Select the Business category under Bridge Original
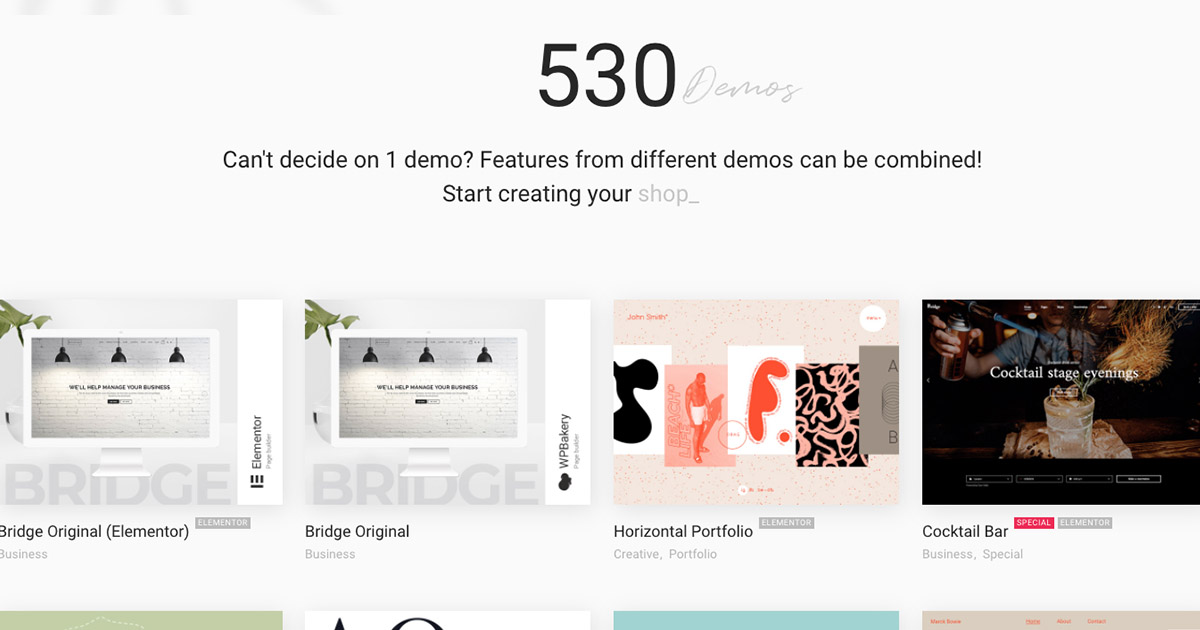The height and width of the screenshot is (630, 1200). click(330, 554)
